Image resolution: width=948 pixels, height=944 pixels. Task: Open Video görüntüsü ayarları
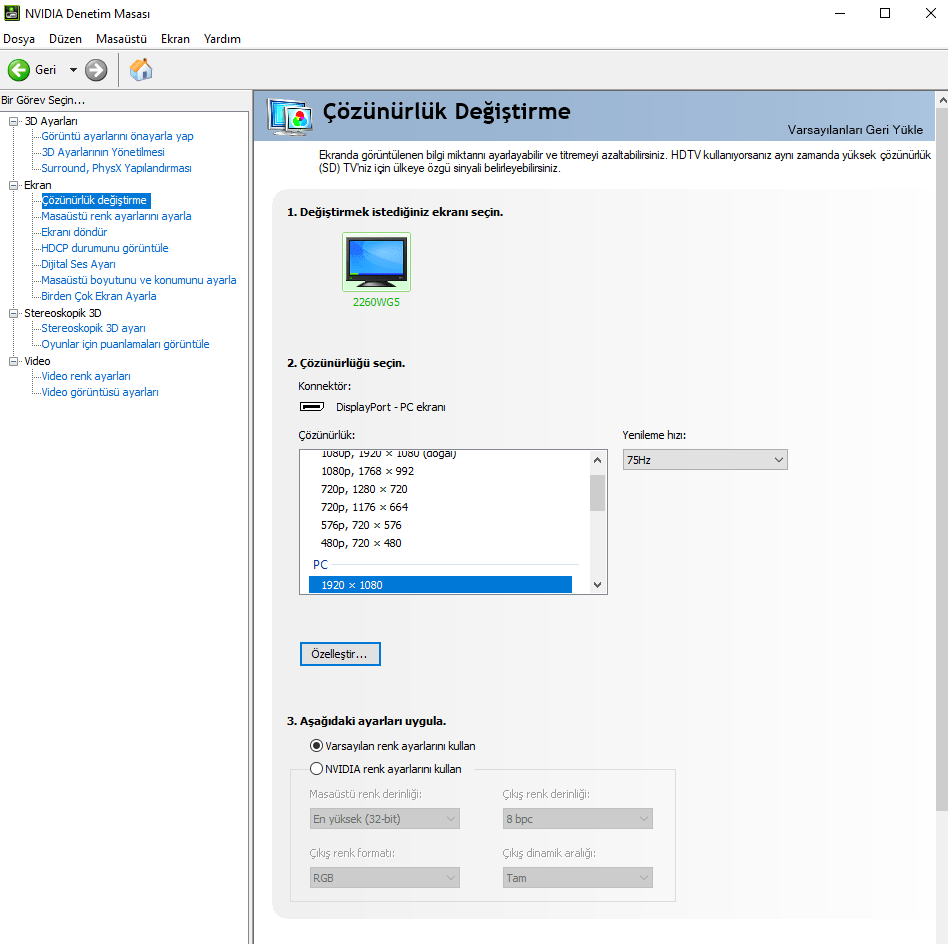100,392
